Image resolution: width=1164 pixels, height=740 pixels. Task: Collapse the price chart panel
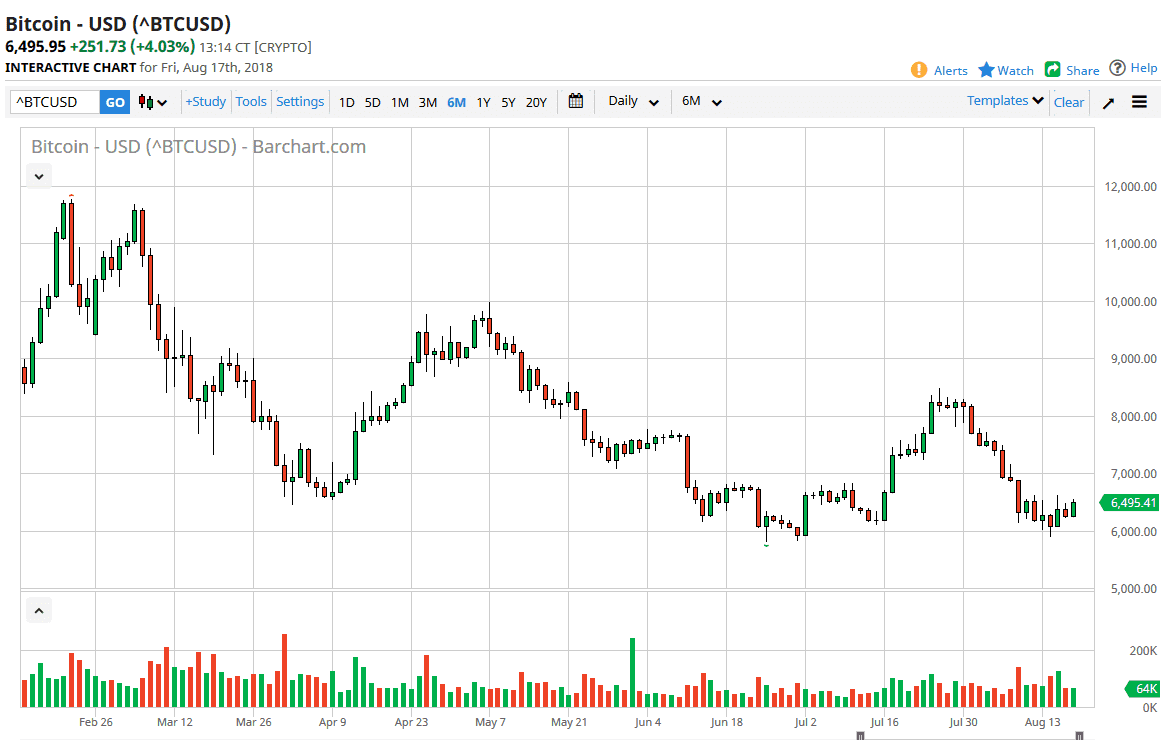point(38,175)
